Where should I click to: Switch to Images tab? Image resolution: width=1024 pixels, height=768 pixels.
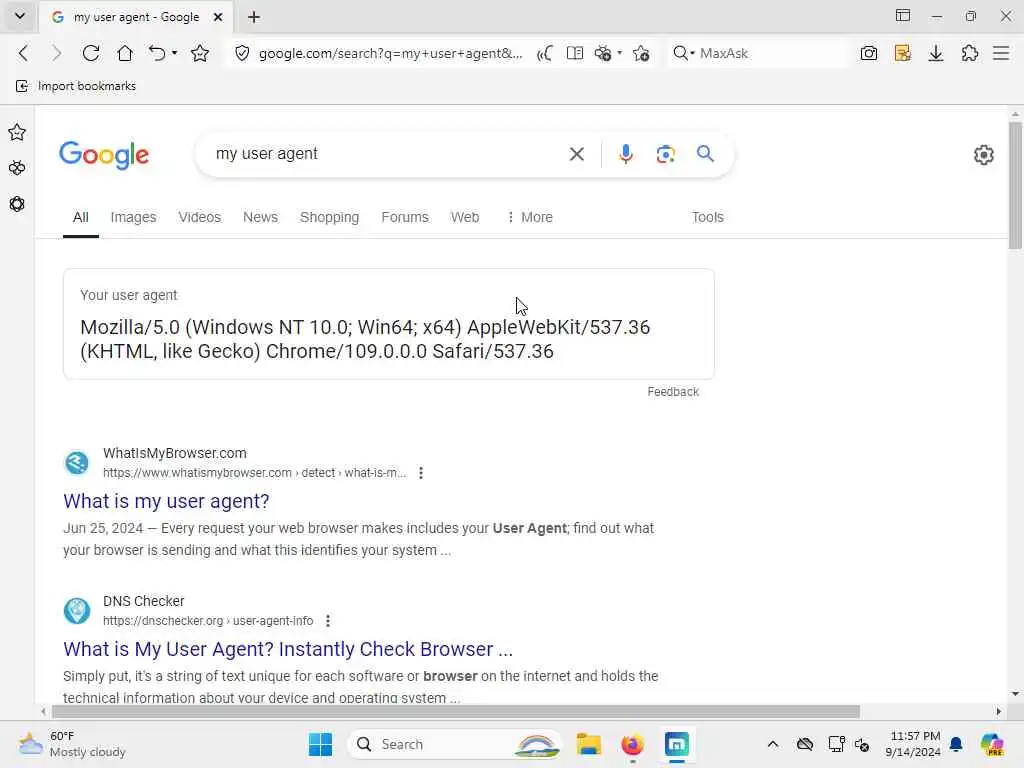133,217
